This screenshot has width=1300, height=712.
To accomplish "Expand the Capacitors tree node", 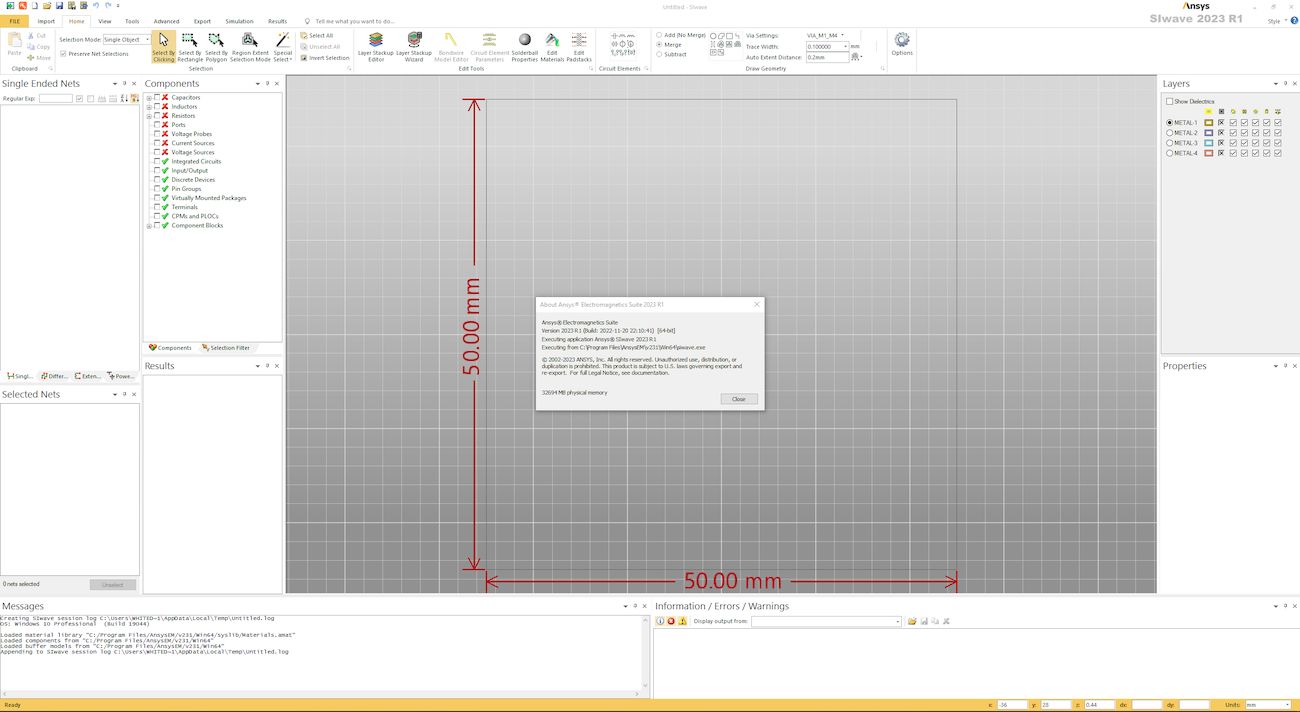I will [x=149, y=98].
